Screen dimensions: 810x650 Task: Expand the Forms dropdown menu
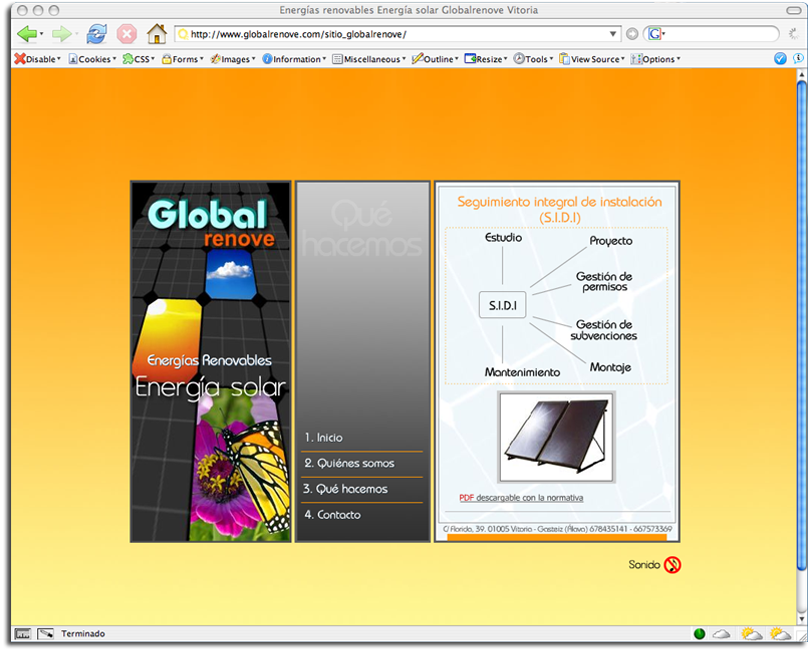tap(183, 59)
